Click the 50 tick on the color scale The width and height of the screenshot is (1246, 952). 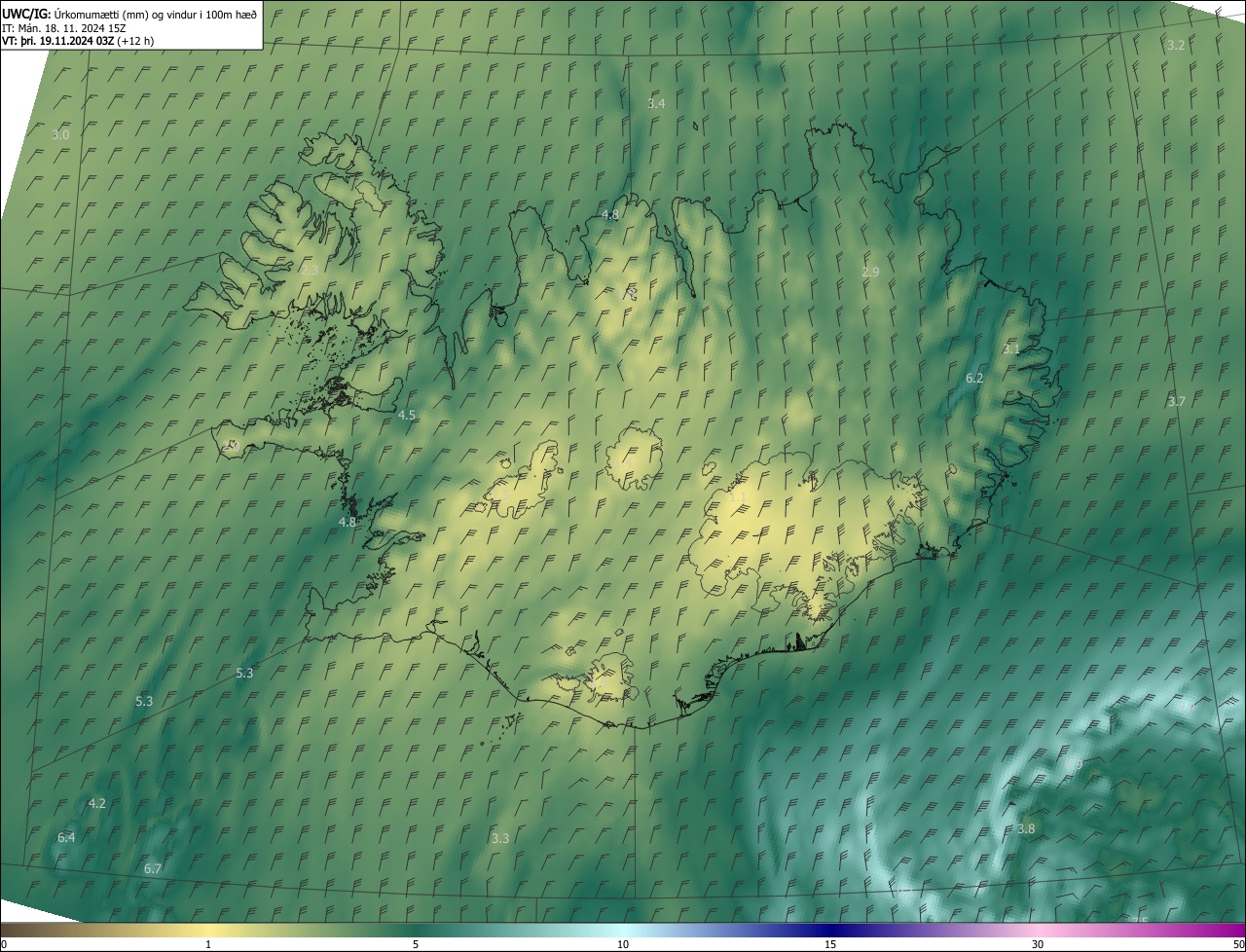click(1238, 944)
